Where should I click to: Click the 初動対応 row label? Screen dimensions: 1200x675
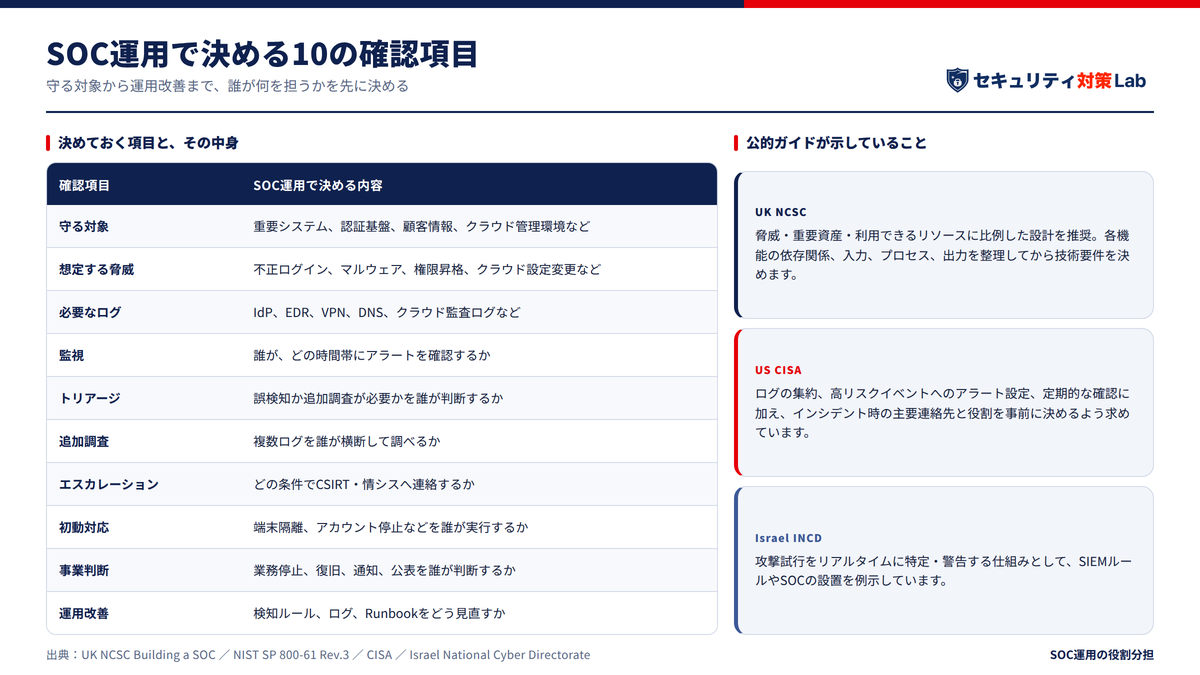pos(84,528)
